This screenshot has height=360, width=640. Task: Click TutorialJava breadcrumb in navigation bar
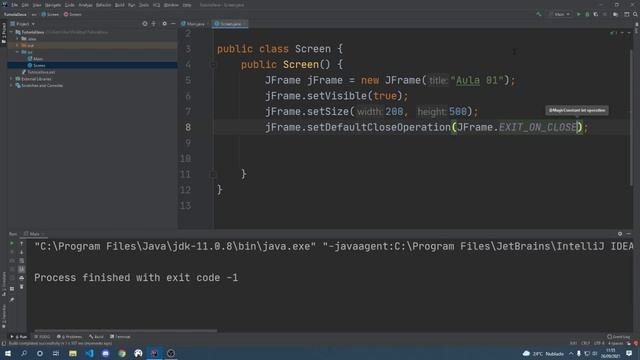coord(15,14)
